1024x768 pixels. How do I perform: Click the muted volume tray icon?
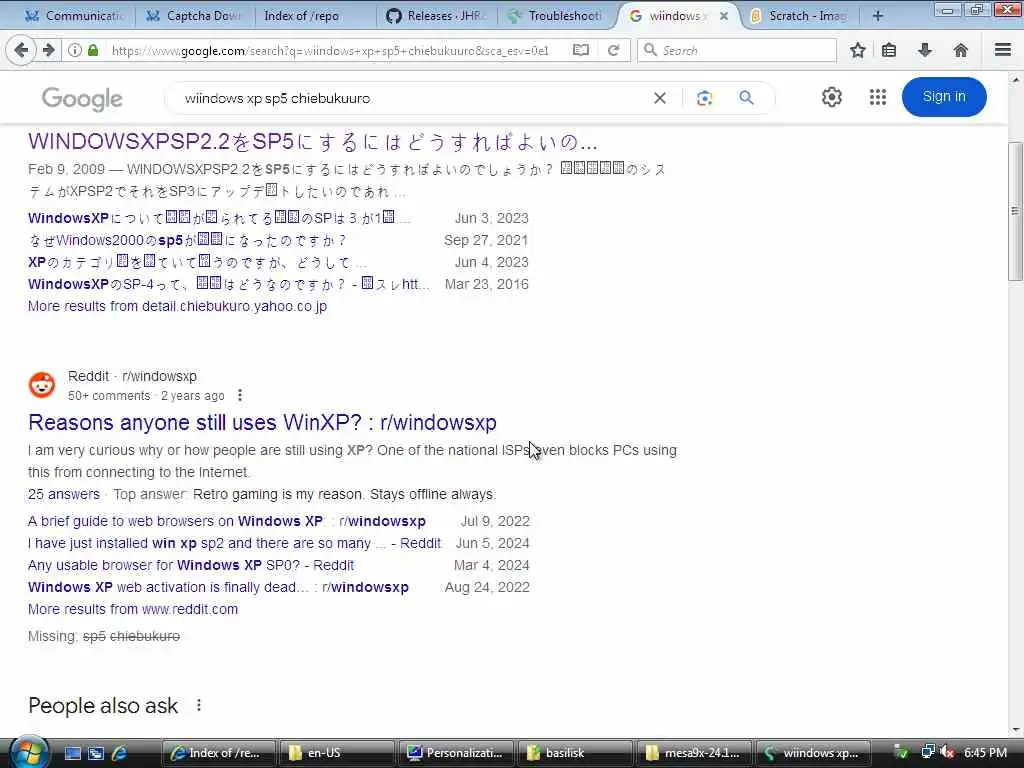(948, 752)
